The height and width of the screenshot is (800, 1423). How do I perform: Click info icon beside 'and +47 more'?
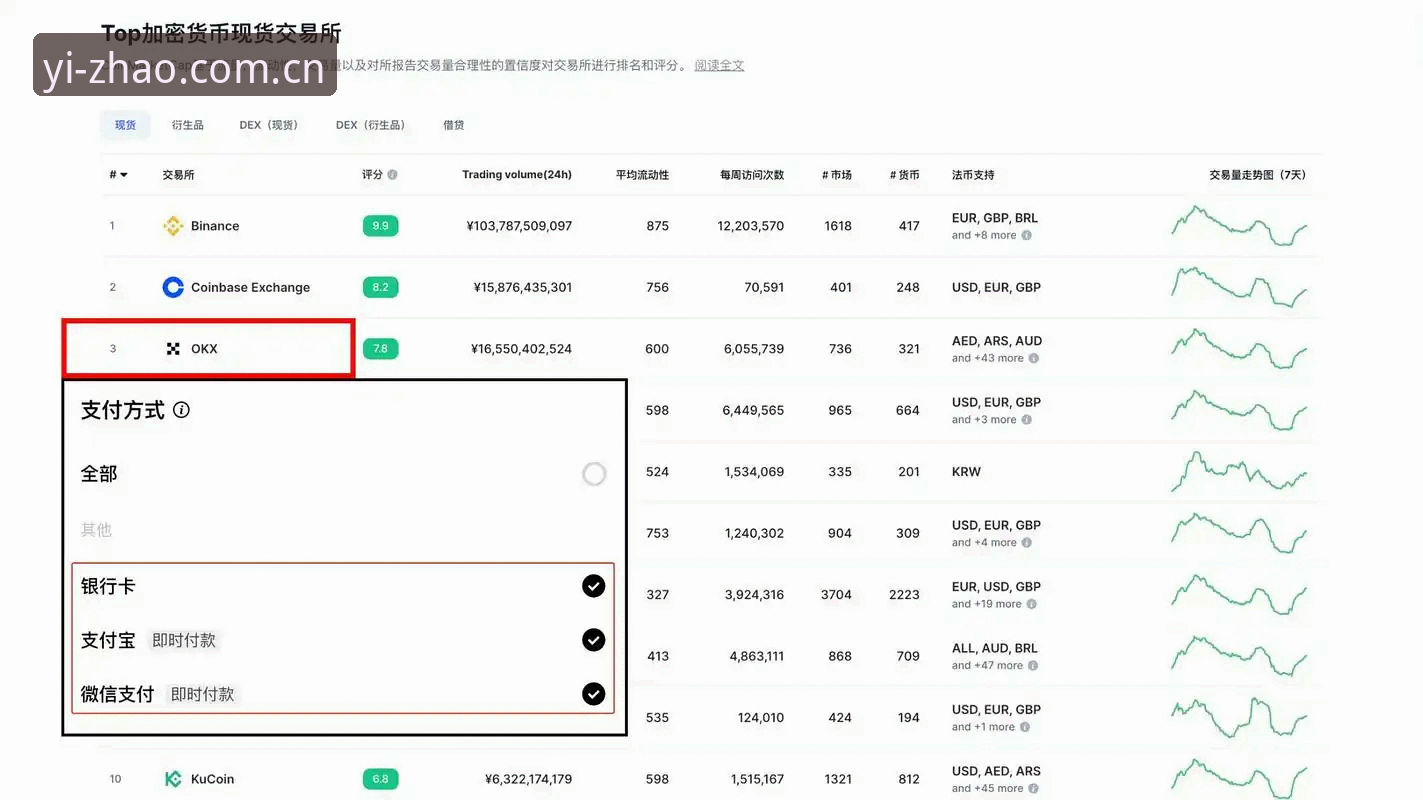[1033, 666]
